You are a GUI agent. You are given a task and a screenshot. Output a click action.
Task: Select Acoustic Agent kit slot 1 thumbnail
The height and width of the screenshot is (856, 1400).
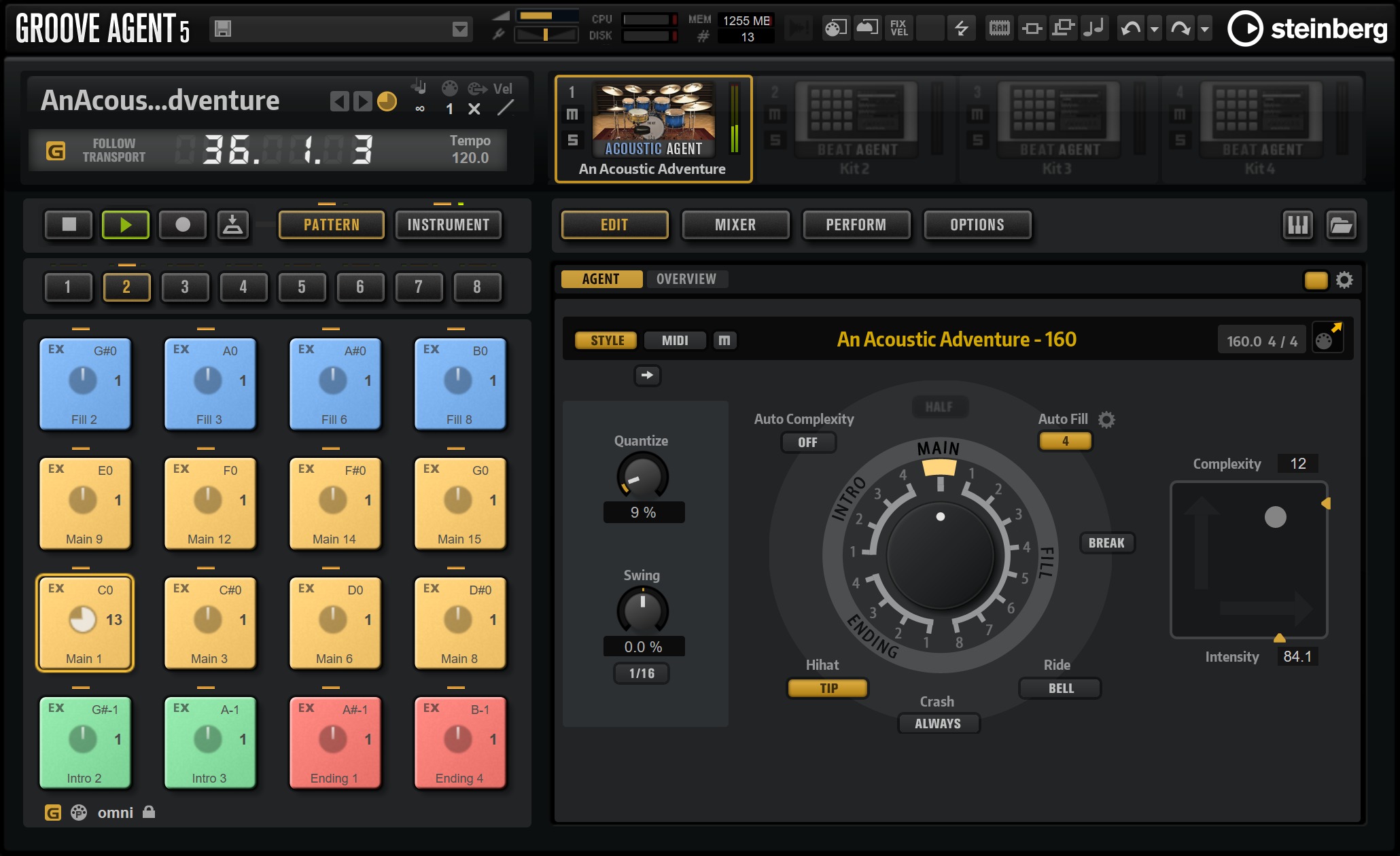[654, 120]
